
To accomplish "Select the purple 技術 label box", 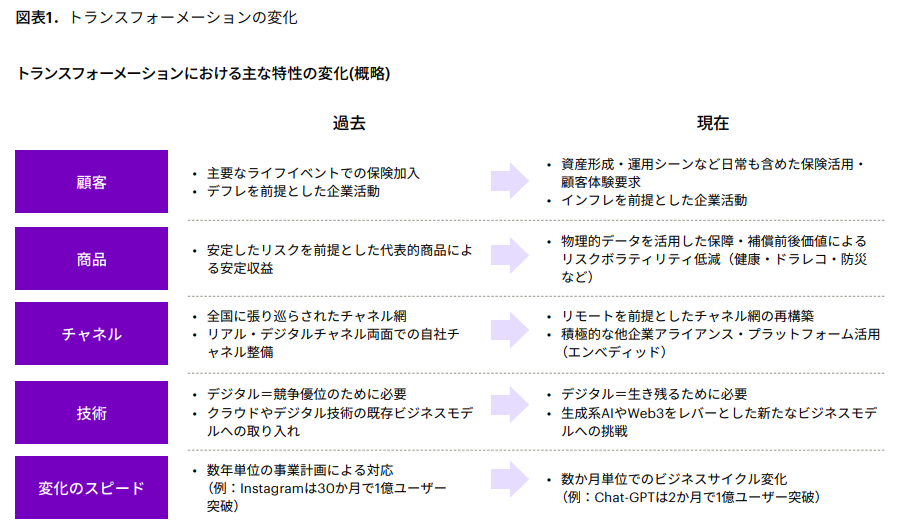I will pyautogui.click(x=91, y=412).
